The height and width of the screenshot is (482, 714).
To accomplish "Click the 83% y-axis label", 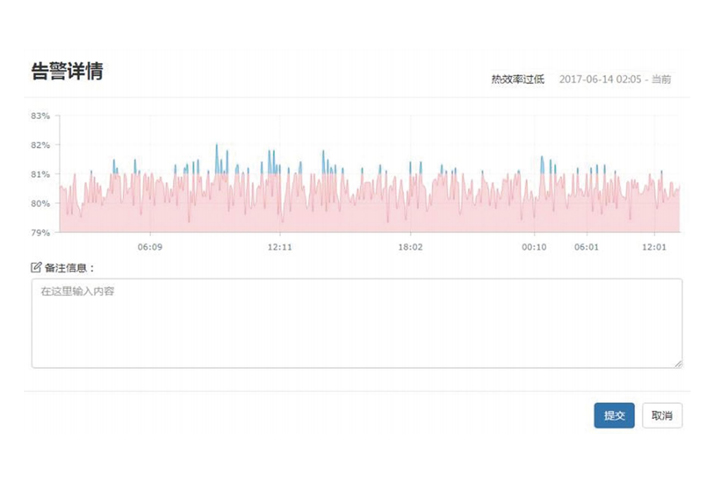I will coord(40,116).
